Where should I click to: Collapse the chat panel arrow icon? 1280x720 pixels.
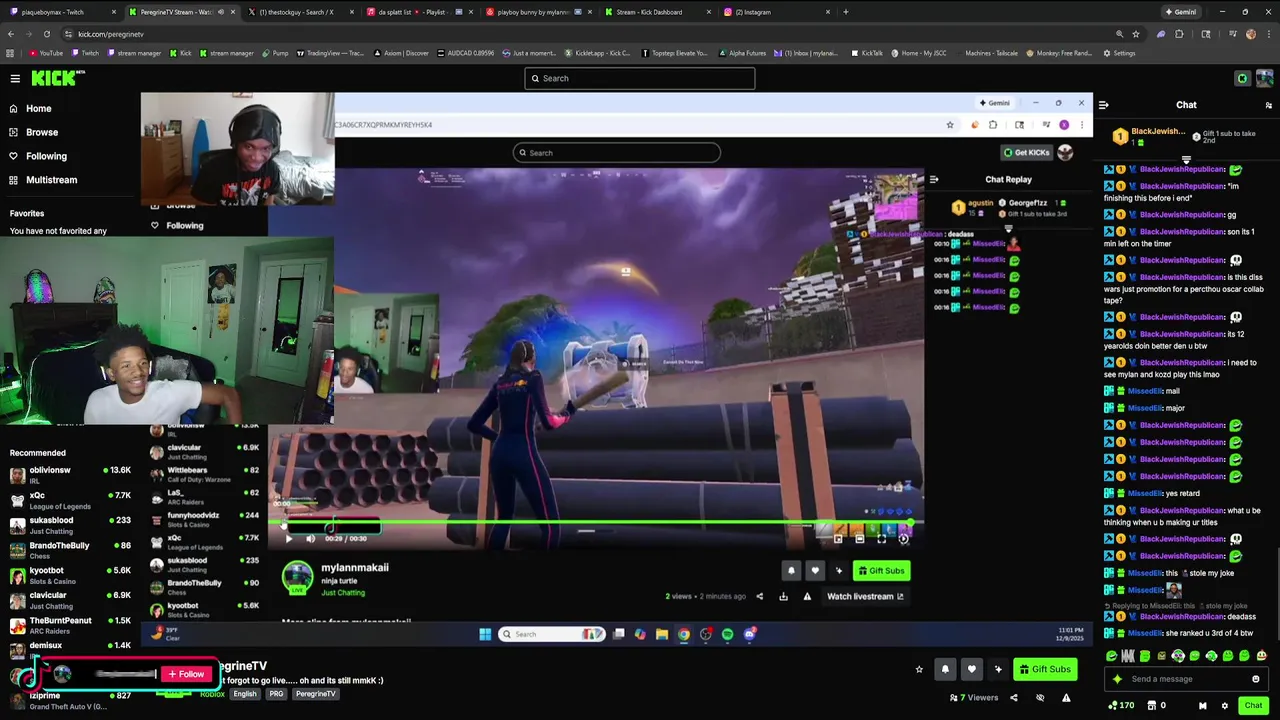point(1103,105)
